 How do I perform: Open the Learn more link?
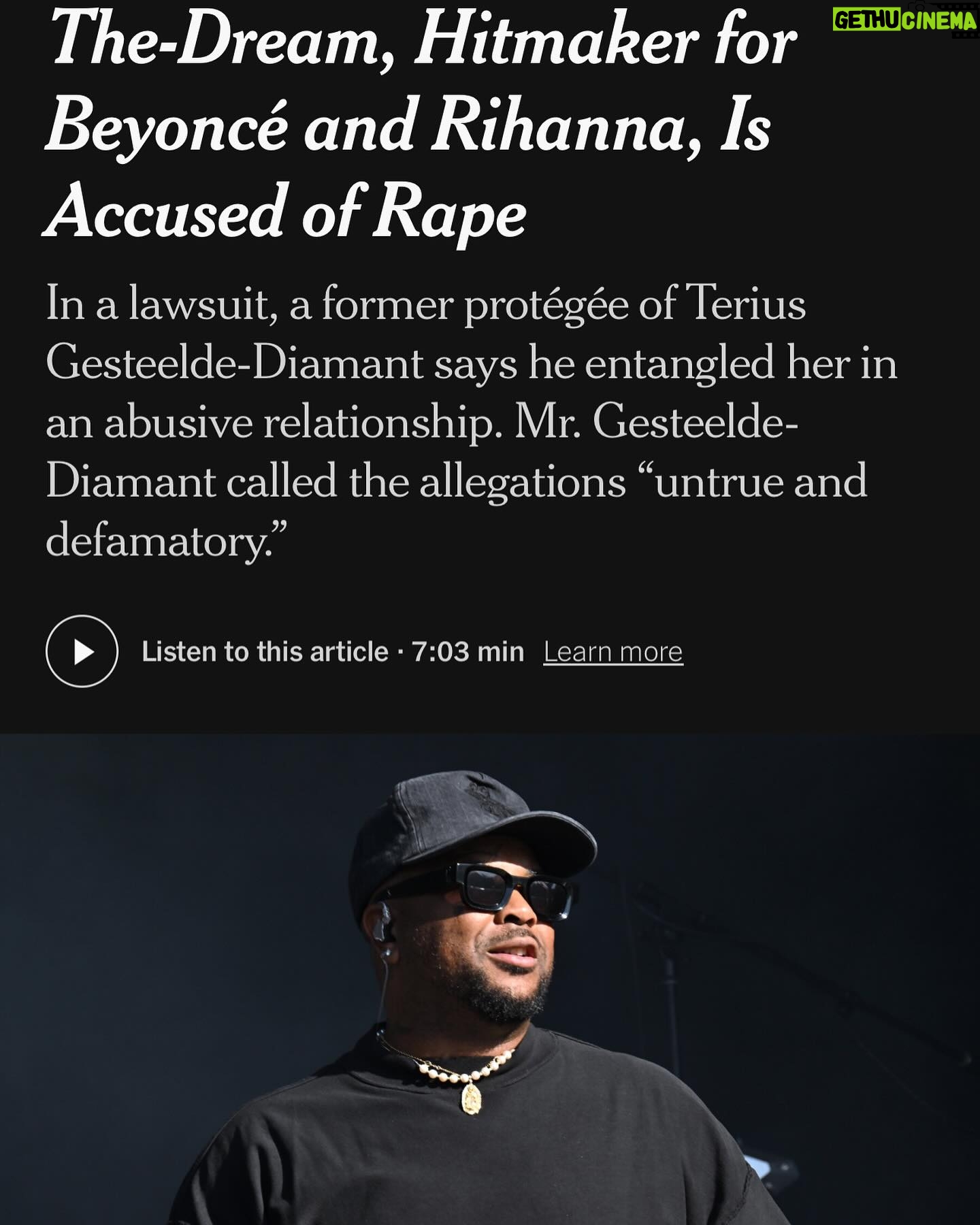point(612,652)
